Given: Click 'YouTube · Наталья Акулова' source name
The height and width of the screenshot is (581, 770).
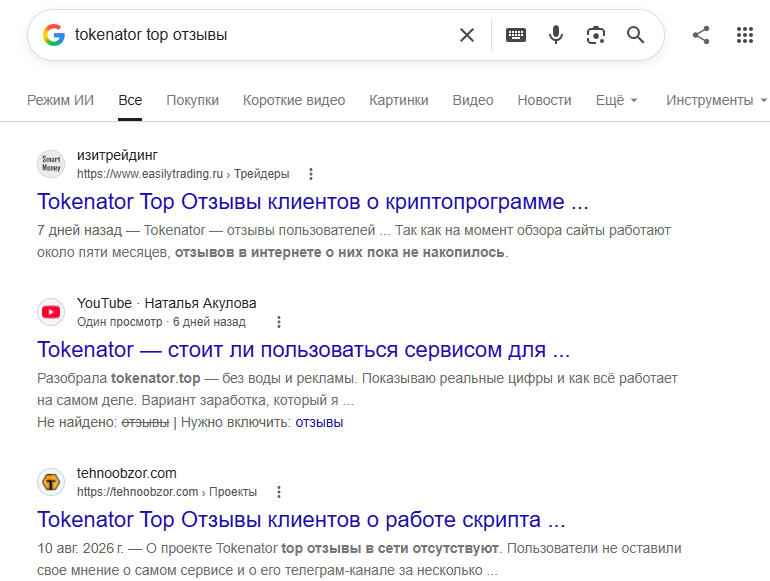Looking at the screenshot, I should (x=166, y=304).
